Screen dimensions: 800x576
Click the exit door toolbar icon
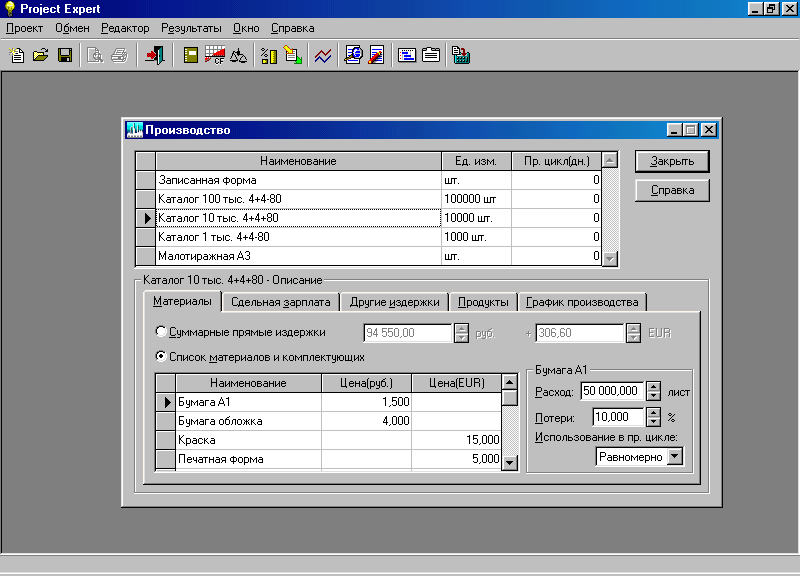[155, 55]
